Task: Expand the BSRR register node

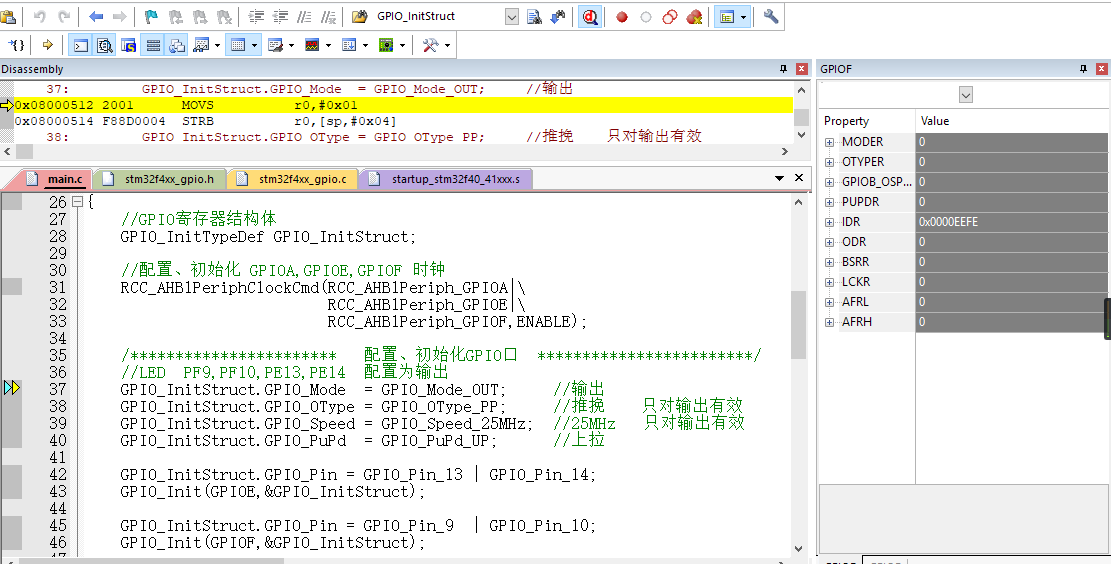Action: (829, 262)
